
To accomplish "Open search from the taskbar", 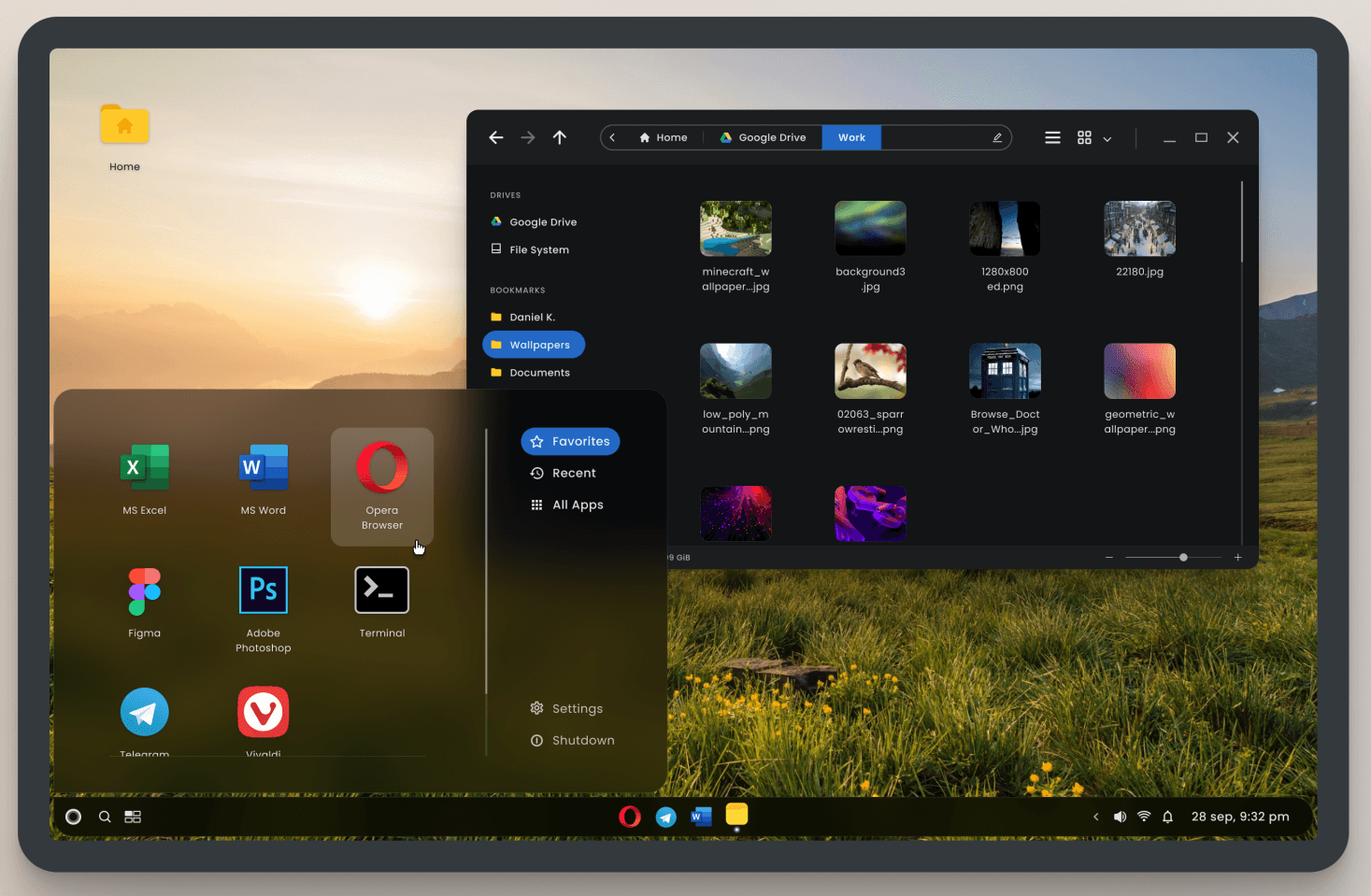I will (x=105, y=817).
